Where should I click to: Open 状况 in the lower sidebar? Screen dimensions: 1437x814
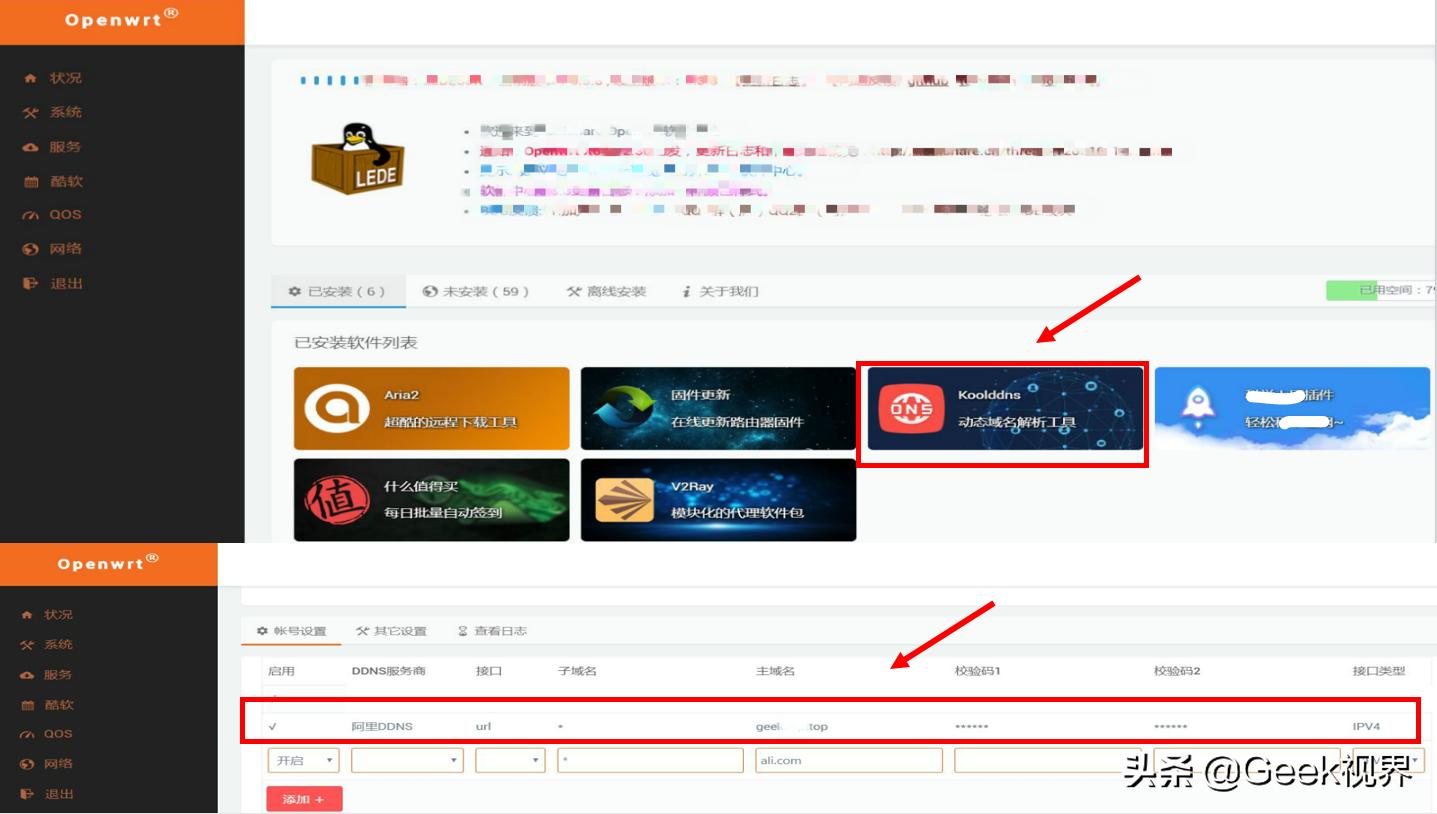pos(58,615)
